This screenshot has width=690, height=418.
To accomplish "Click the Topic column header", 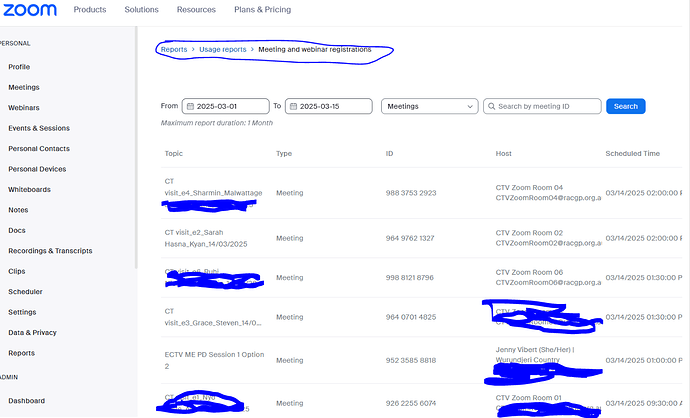I will [x=173, y=154].
